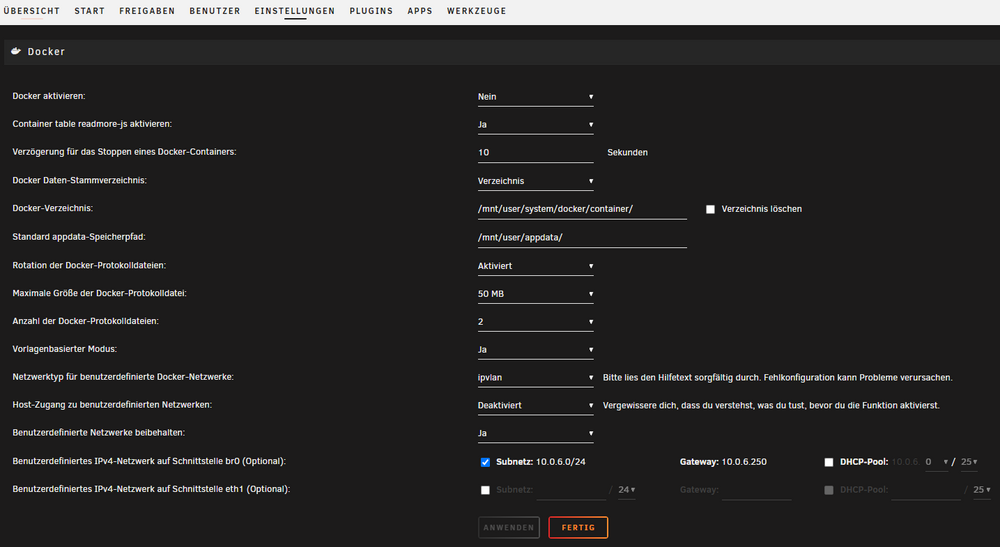Click the FERTIG button
The height and width of the screenshot is (547, 1000).
[578, 527]
